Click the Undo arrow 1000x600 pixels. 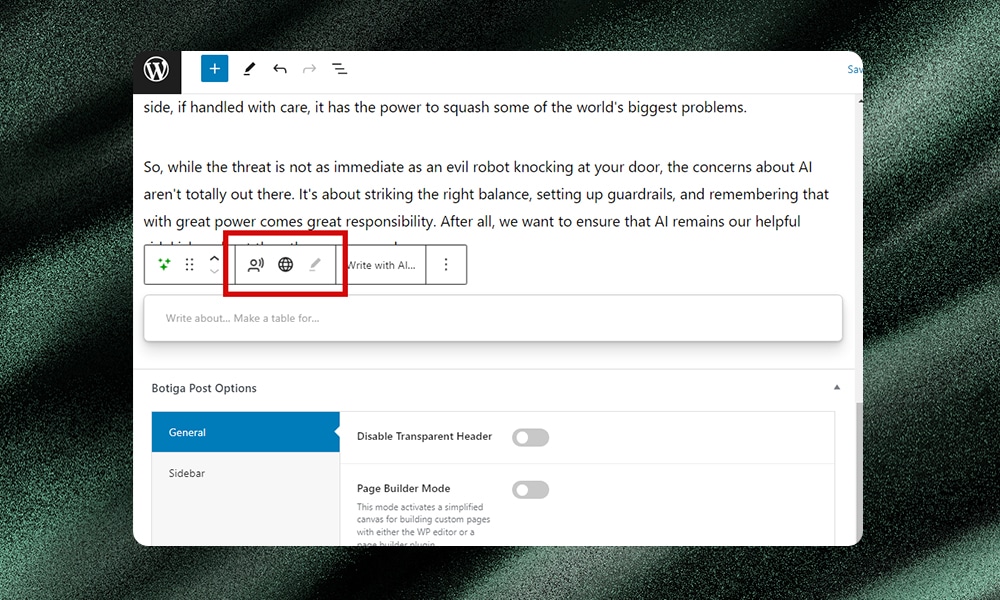click(280, 69)
